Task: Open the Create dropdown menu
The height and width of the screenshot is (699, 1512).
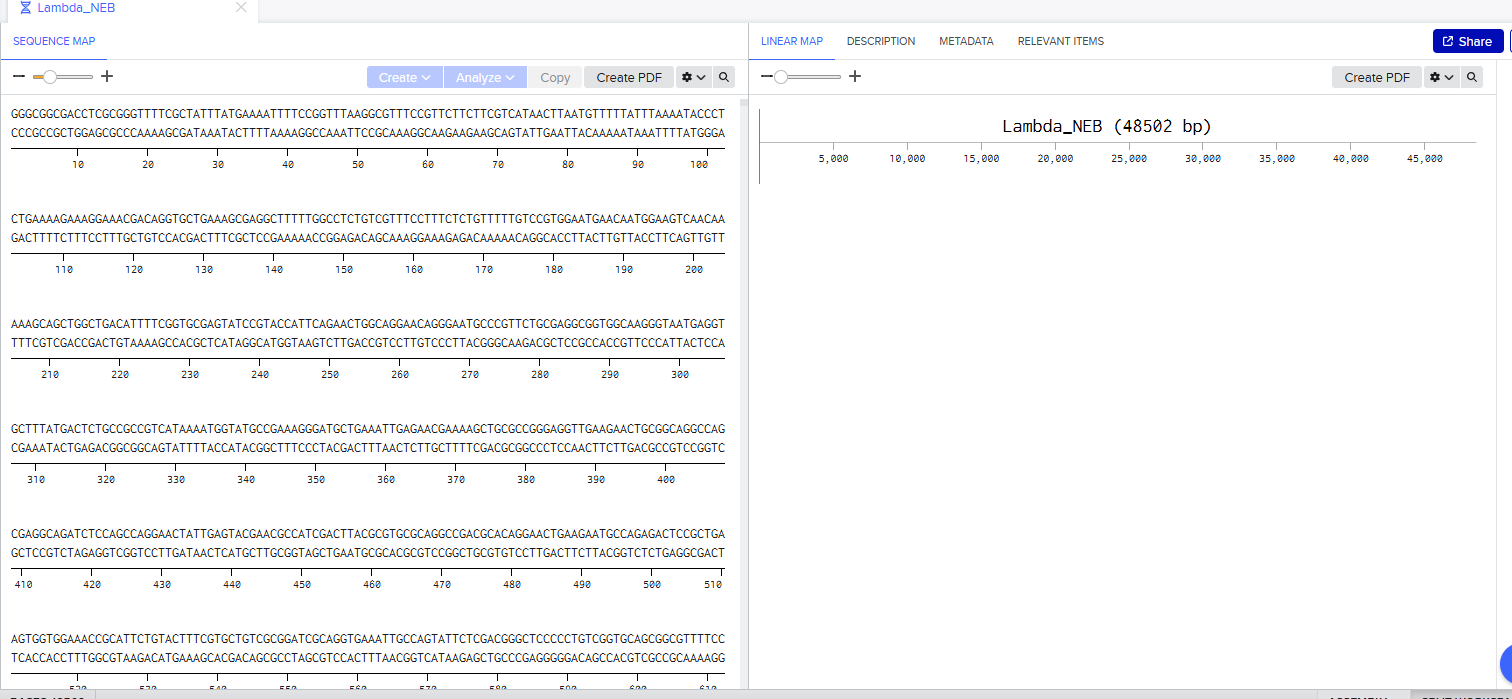Action: [x=404, y=77]
